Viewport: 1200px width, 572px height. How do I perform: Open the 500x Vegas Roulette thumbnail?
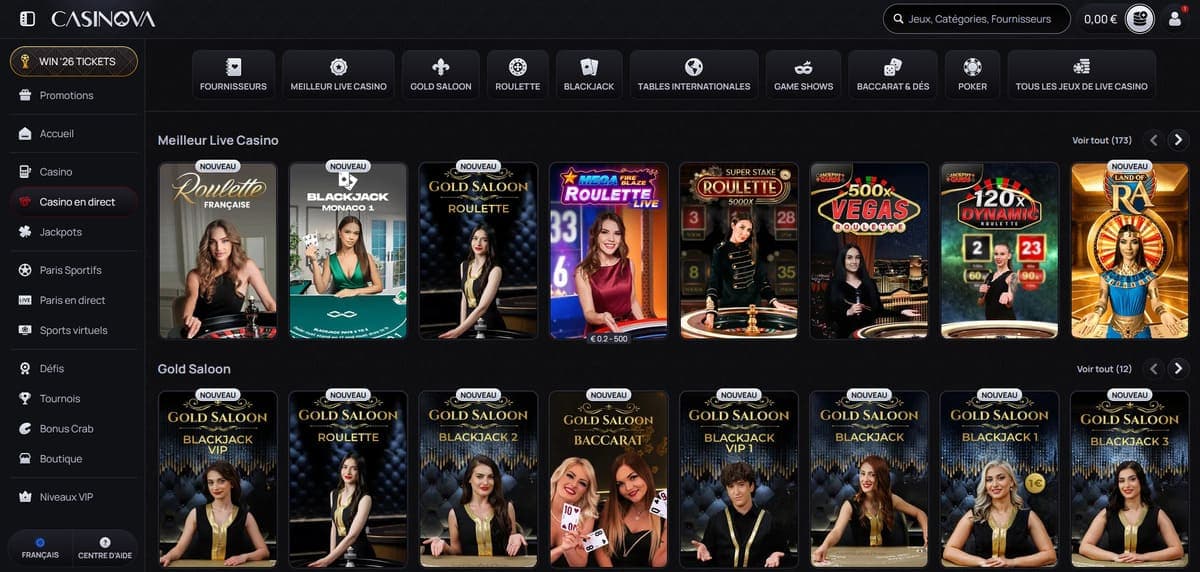(869, 251)
